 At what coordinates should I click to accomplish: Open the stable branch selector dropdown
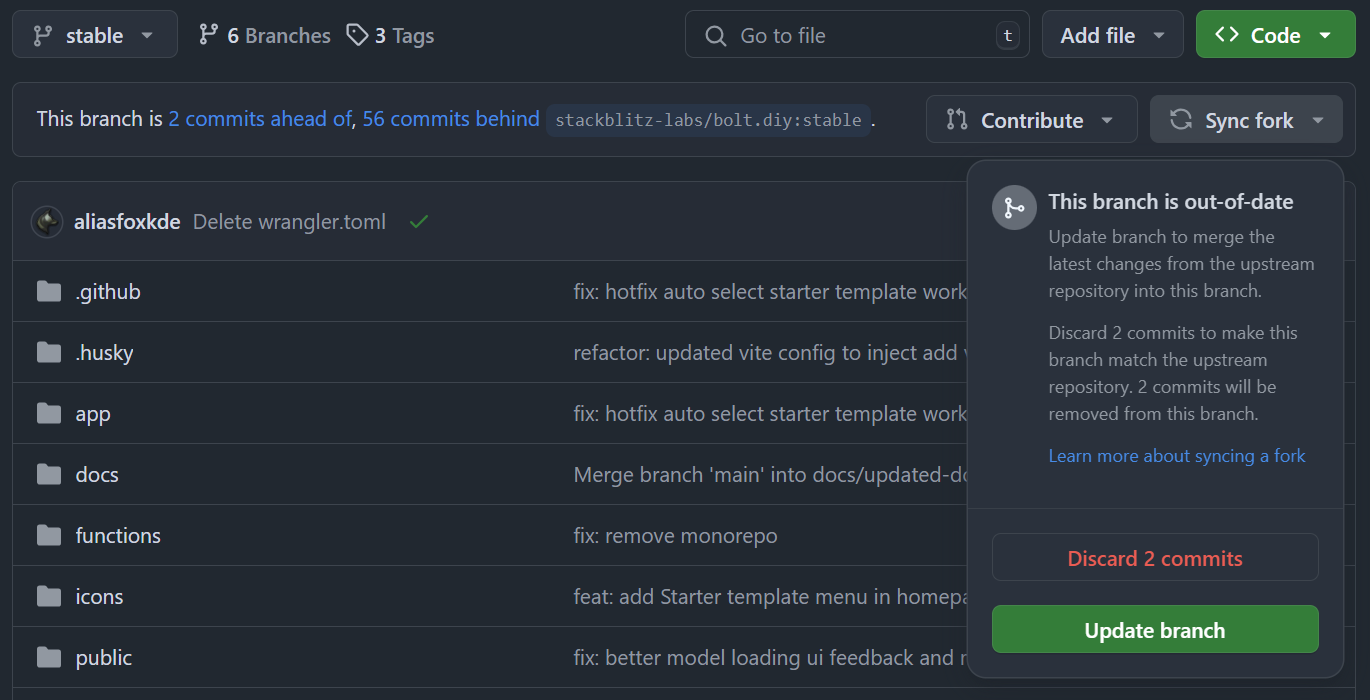click(x=94, y=35)
